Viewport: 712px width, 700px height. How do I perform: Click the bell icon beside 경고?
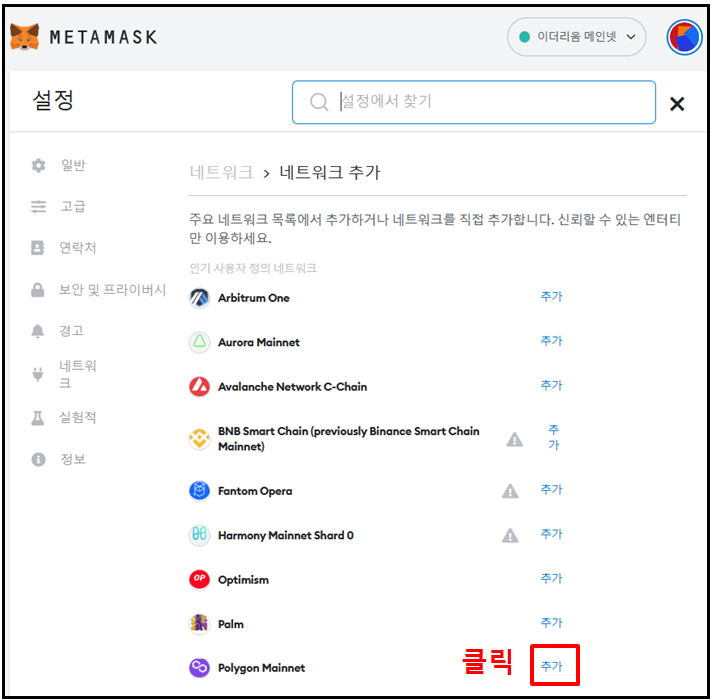(x=38, y=331)
